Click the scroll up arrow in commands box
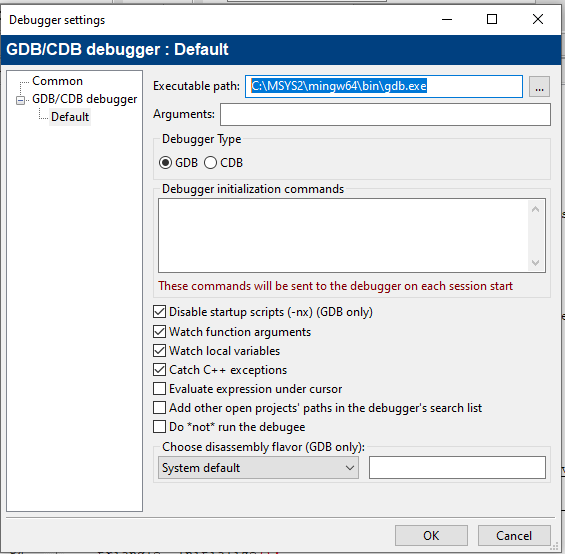 click(x=535, y=209)
